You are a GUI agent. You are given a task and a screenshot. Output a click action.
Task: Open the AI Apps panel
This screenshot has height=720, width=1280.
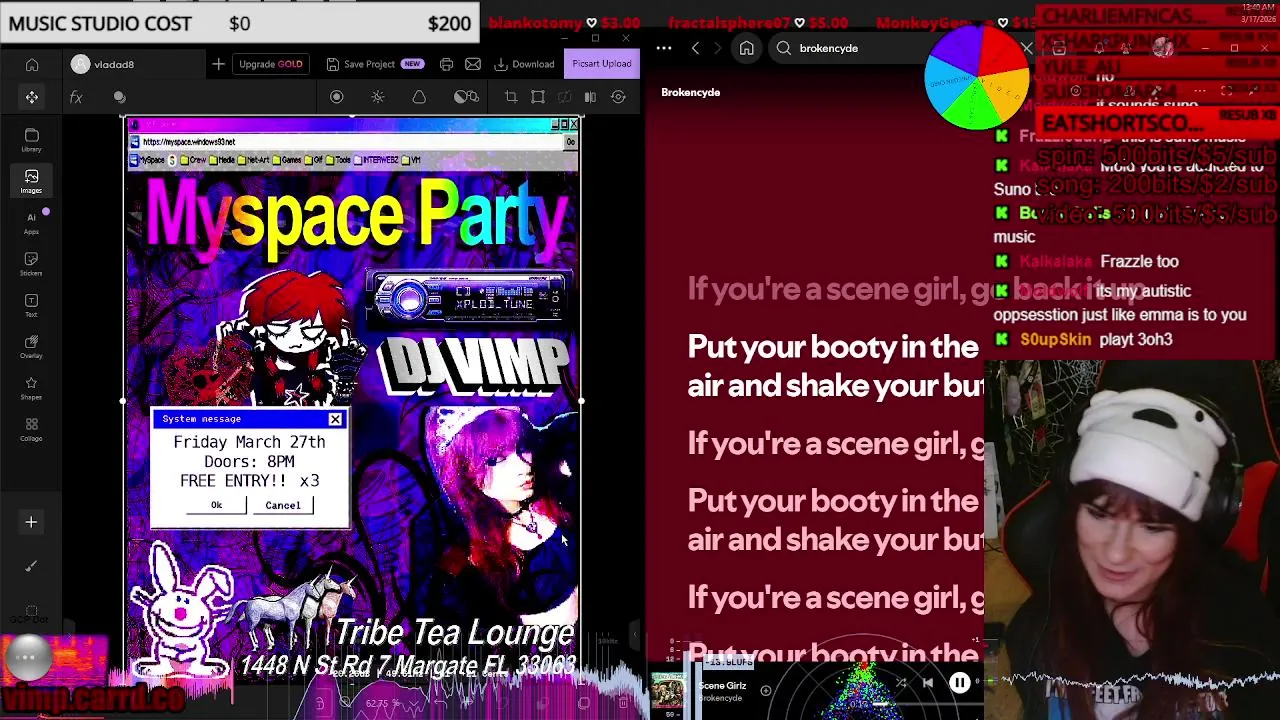coord(32,222)
